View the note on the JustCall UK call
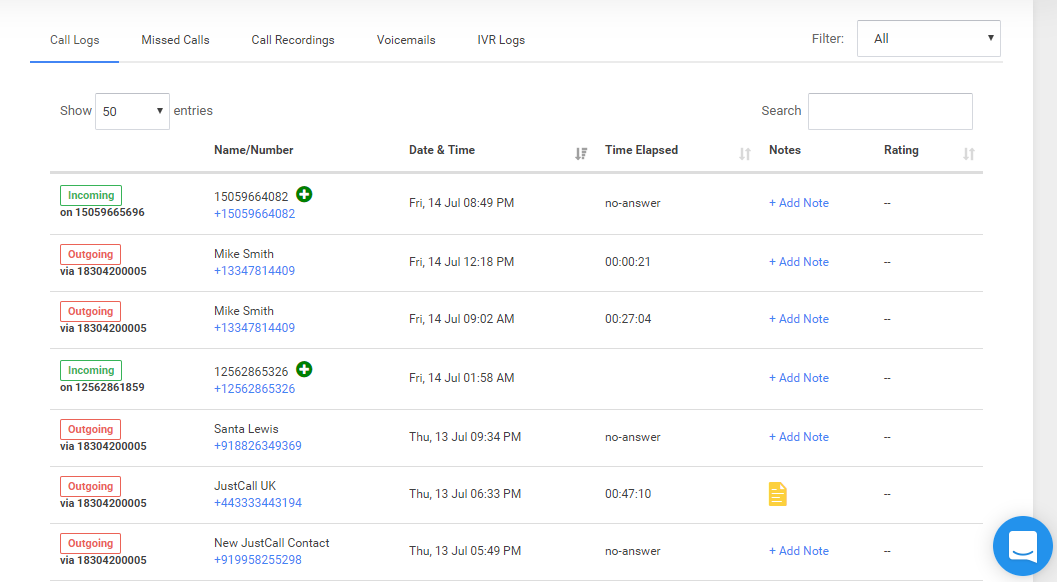The image size is (1057, 582). (779, 494)
